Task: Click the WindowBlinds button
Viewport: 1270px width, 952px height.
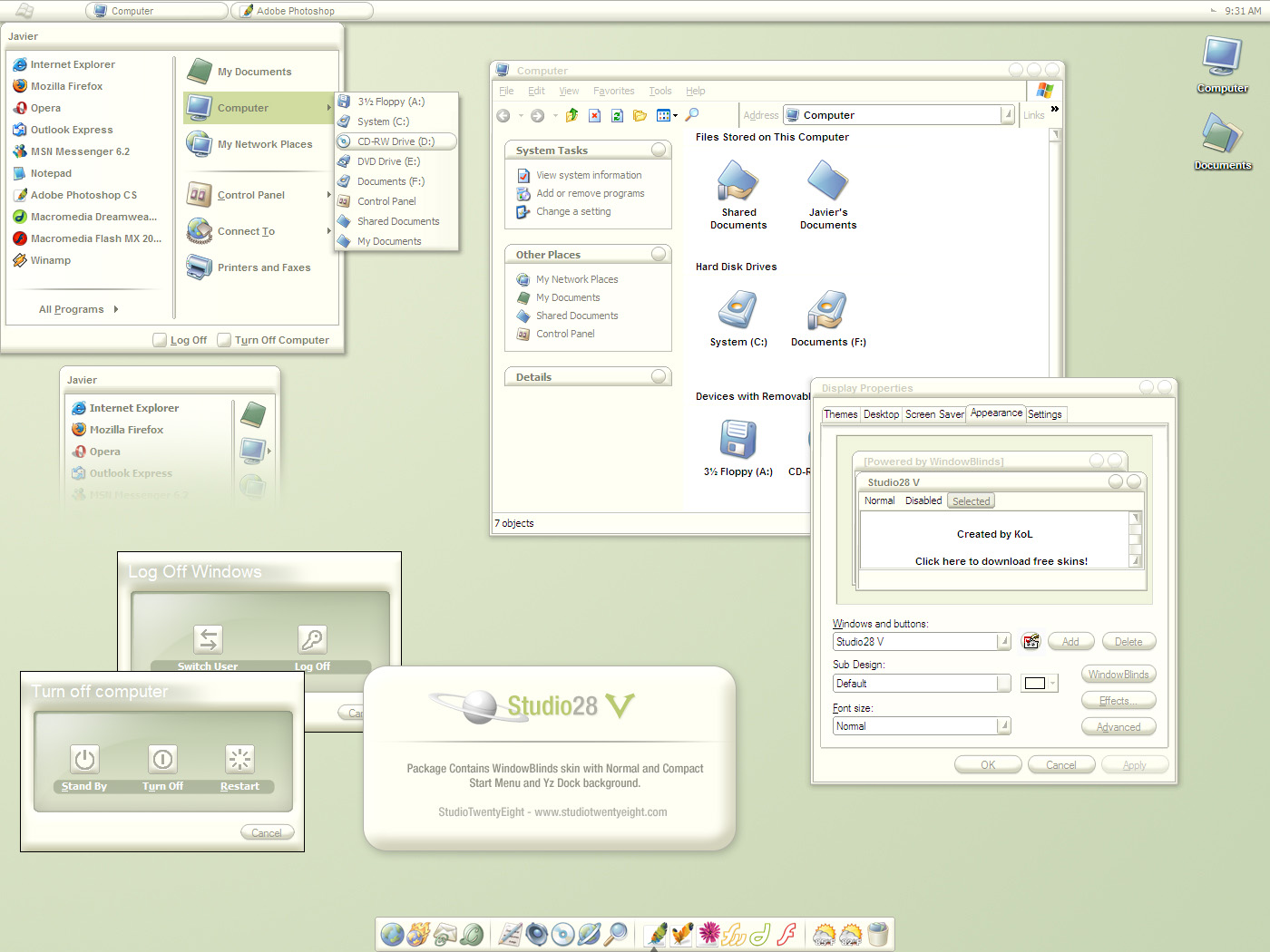Action: click(1119, 675)
